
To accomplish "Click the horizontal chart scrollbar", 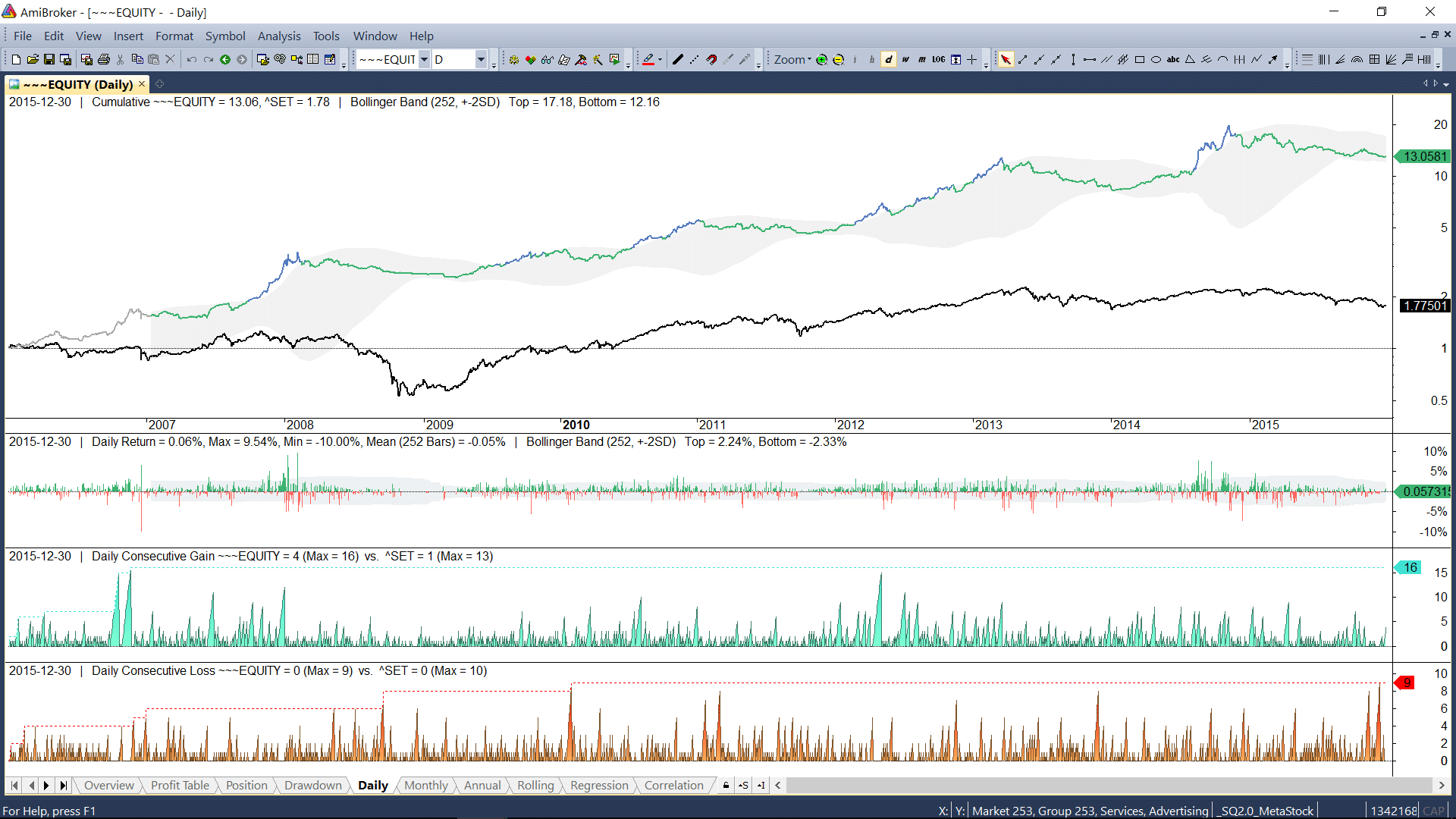I will click(x=1107, y=786).
